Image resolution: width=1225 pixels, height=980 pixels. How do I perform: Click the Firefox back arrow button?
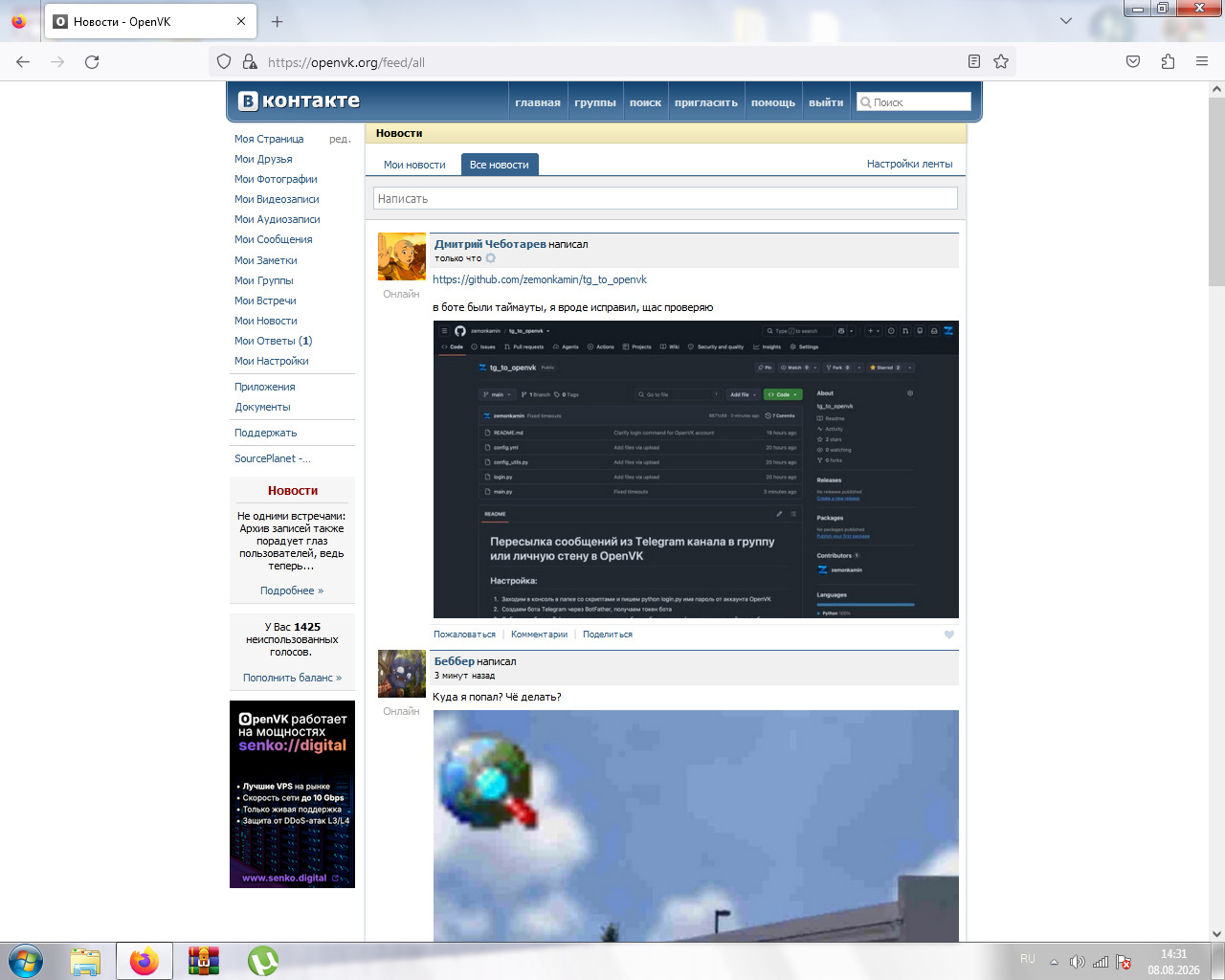coord(23,61)
